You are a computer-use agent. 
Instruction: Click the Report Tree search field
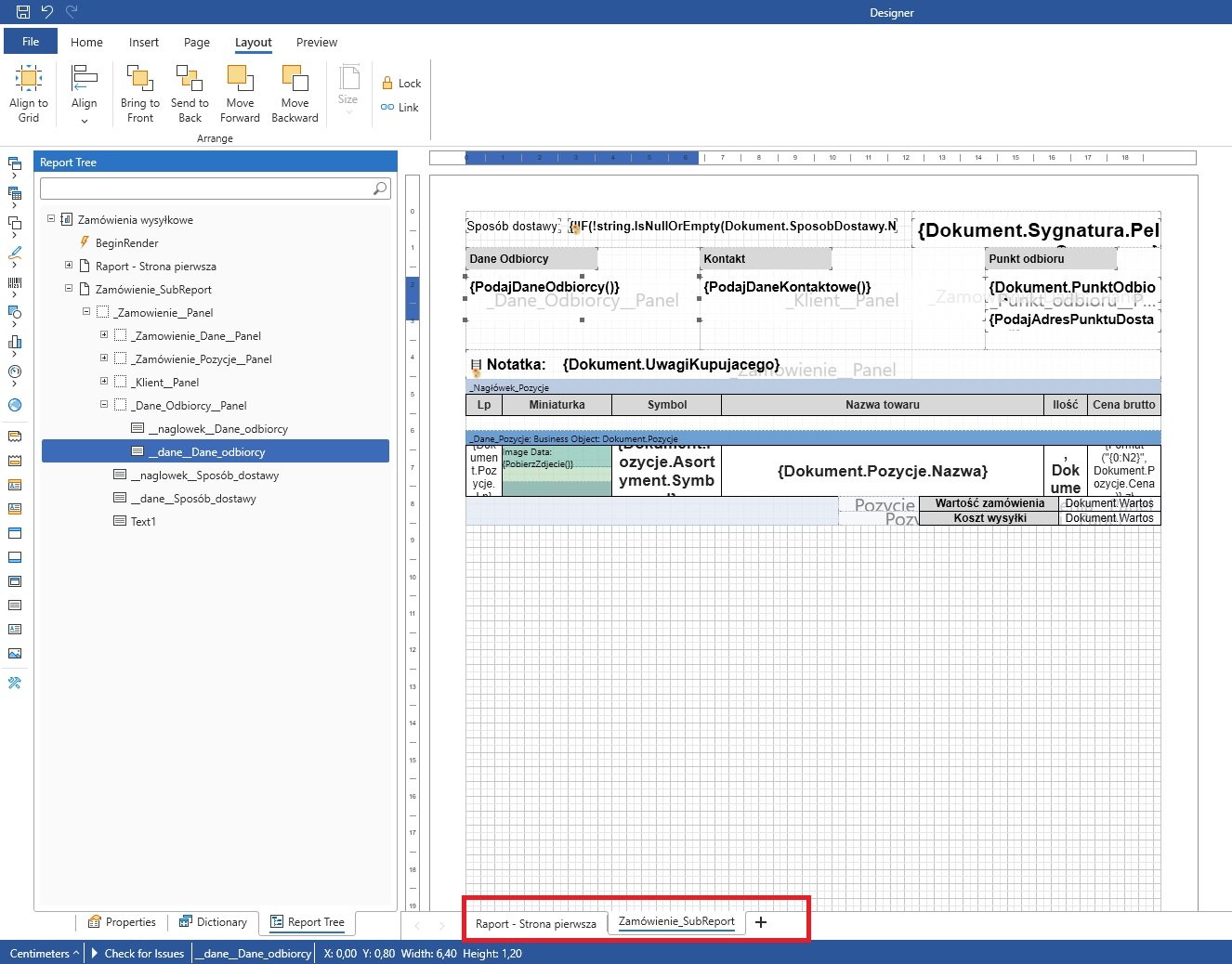click(x=206, y=189)
